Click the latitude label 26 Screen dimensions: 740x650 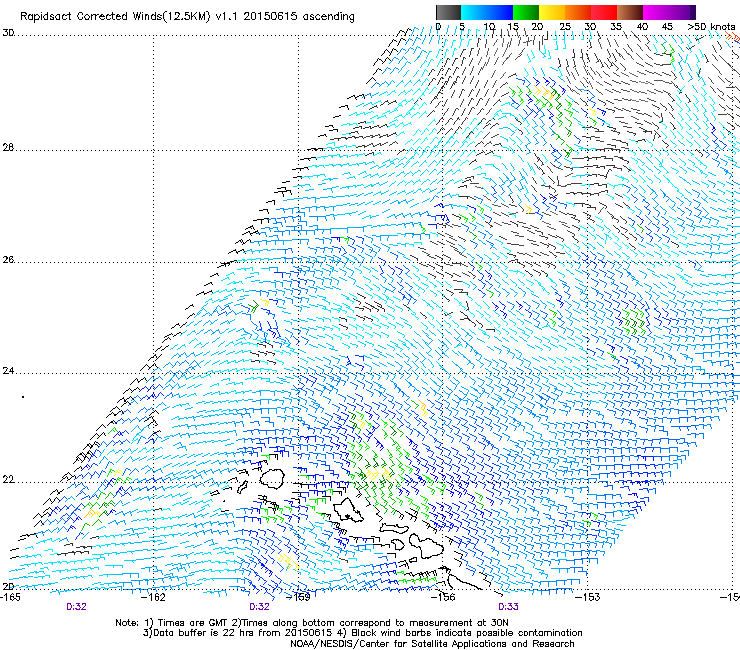click(x=8, y=260)
